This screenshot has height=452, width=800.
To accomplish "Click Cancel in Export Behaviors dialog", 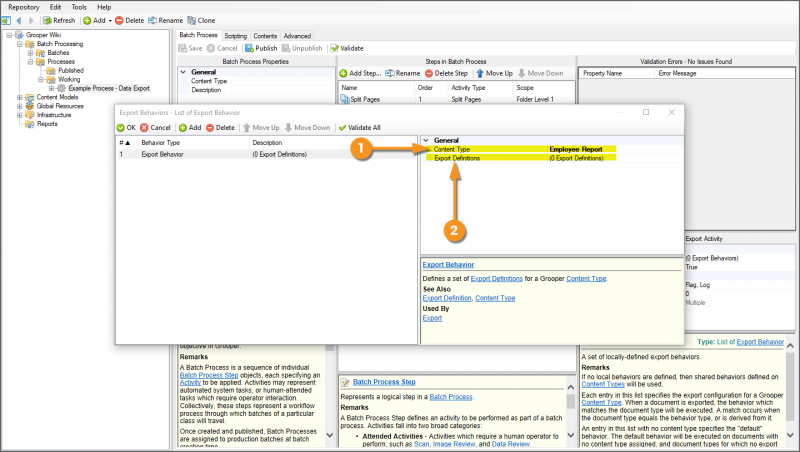I will pos(155,128).
